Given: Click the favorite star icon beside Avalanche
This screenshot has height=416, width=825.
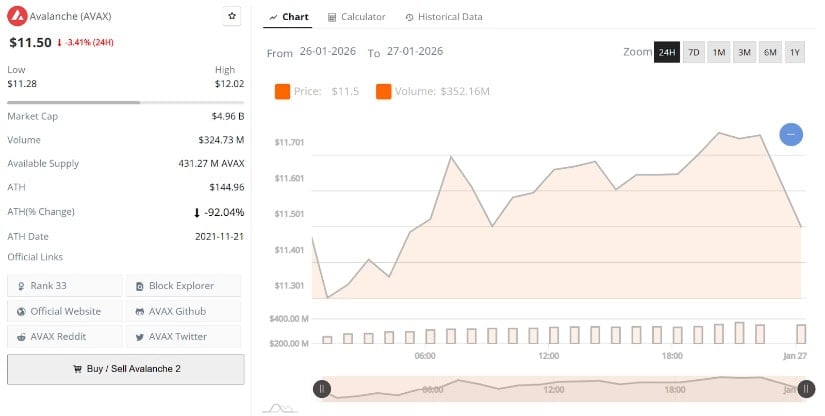Looking at the screenshot, I should (x=232, y=17).
